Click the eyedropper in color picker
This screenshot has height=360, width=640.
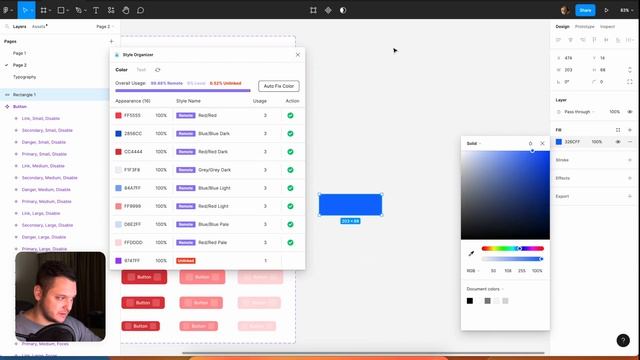pos(471,253)
